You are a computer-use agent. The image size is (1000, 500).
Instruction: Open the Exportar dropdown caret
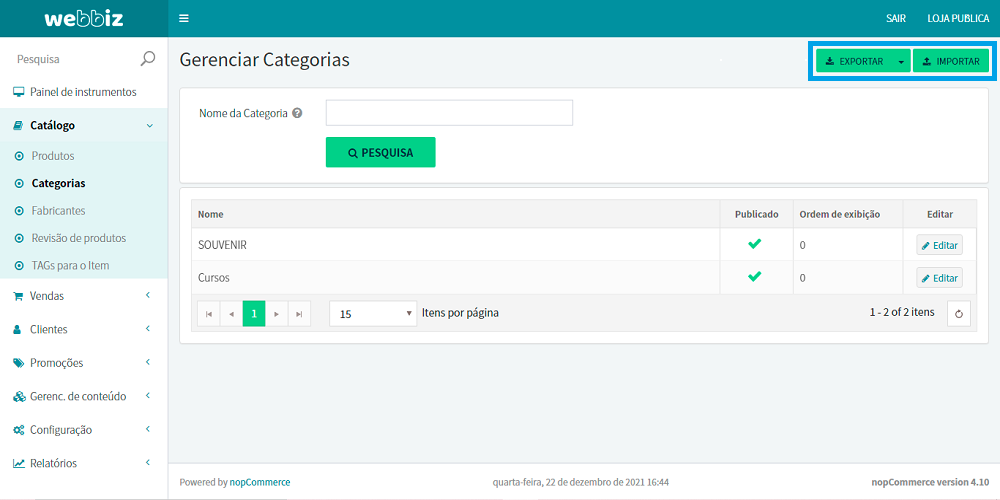[901, 61]
